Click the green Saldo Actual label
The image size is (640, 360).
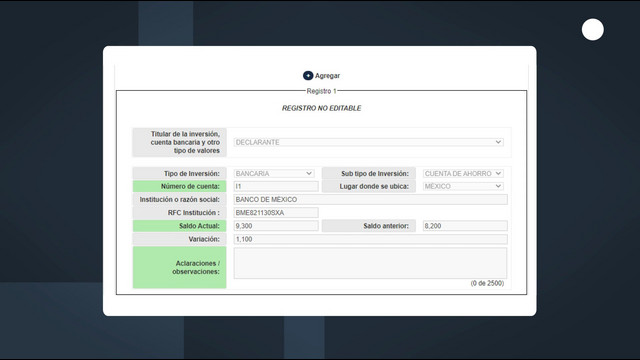pos(180,226)
